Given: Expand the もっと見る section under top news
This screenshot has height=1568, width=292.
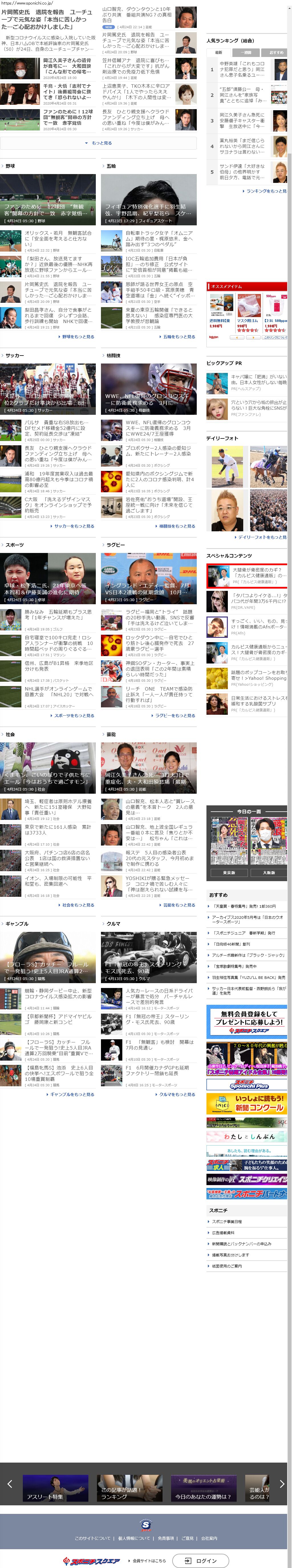Looking at the screenshot, I should tap(98, 143).
